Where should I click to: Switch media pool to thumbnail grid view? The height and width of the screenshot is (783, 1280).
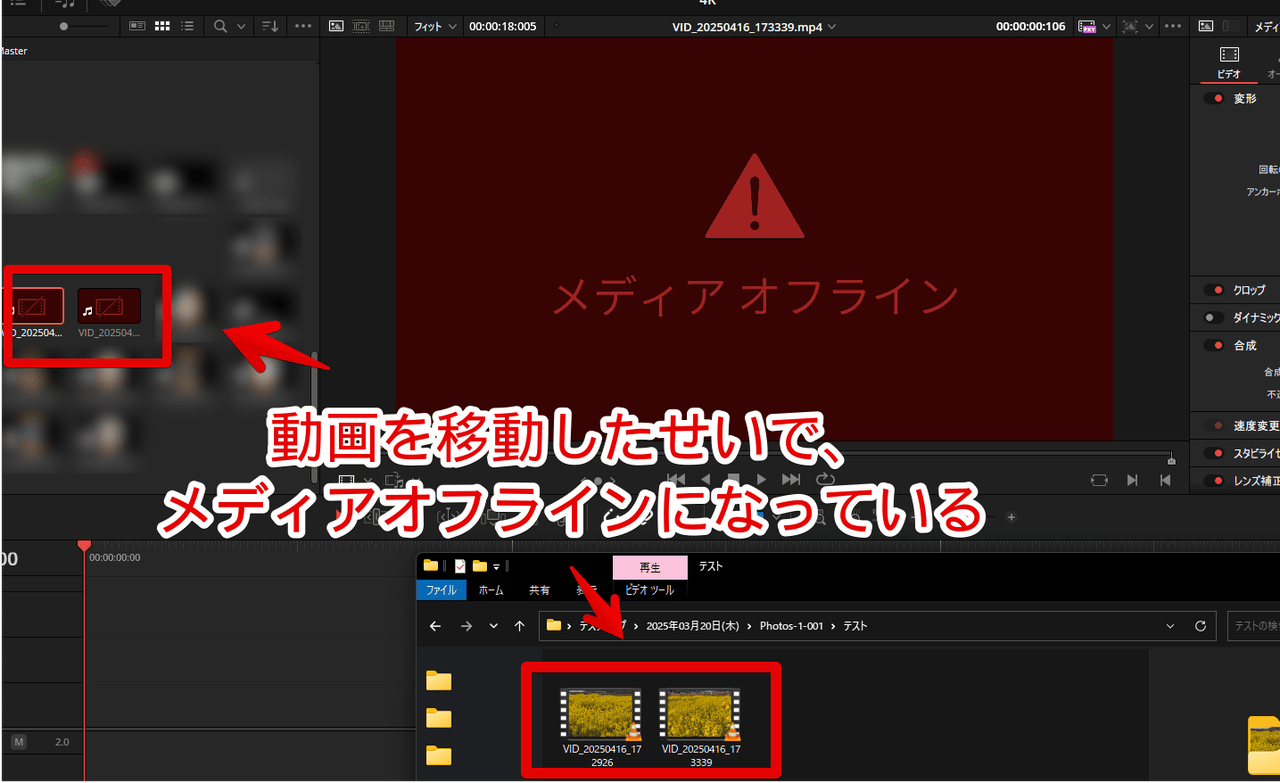163,26
